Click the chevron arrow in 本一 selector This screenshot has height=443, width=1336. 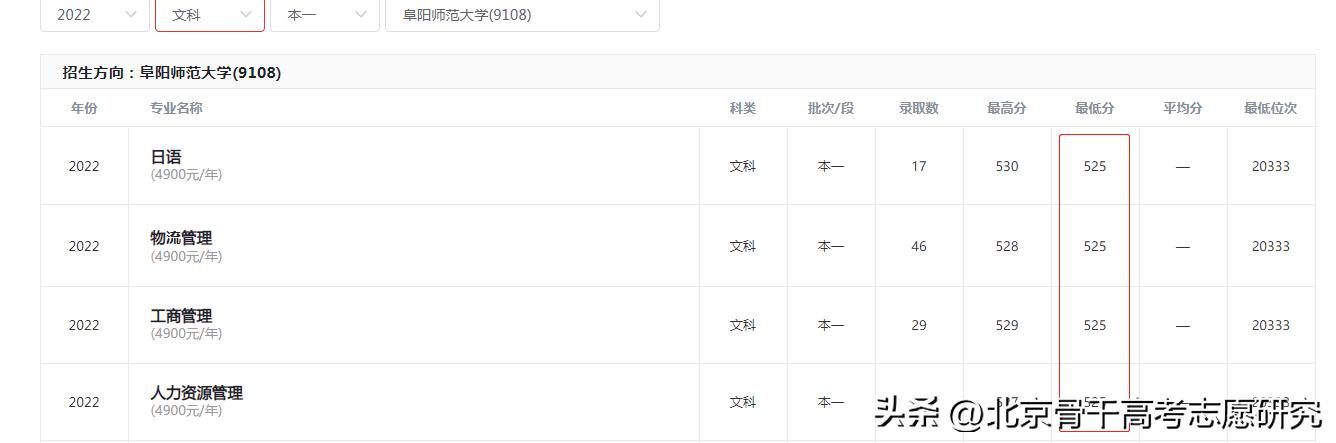[x=360, y=15]
